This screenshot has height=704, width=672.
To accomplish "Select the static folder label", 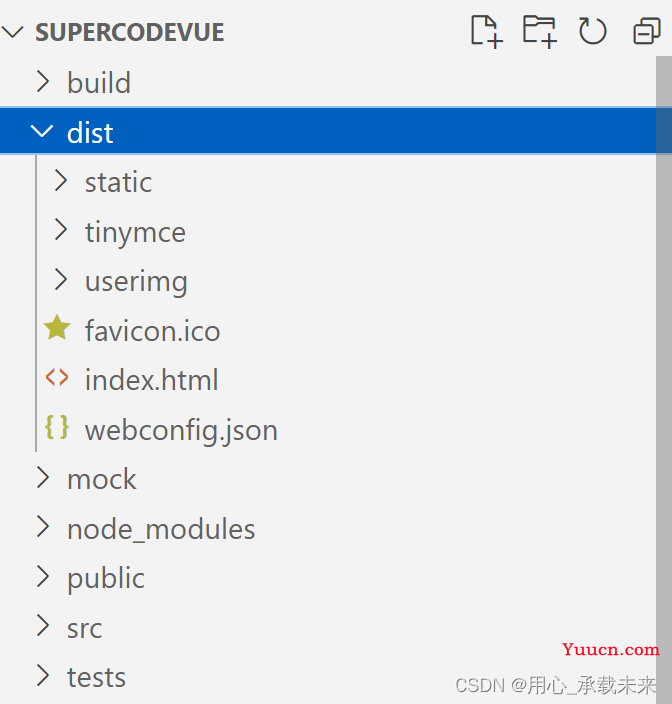I will coord(119,182).
